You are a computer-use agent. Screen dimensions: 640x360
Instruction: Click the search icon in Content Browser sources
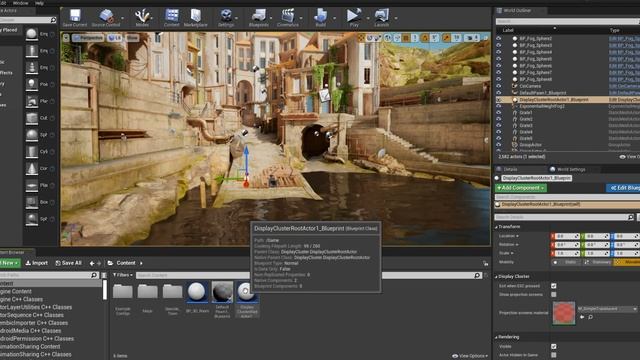pos(94,275)
